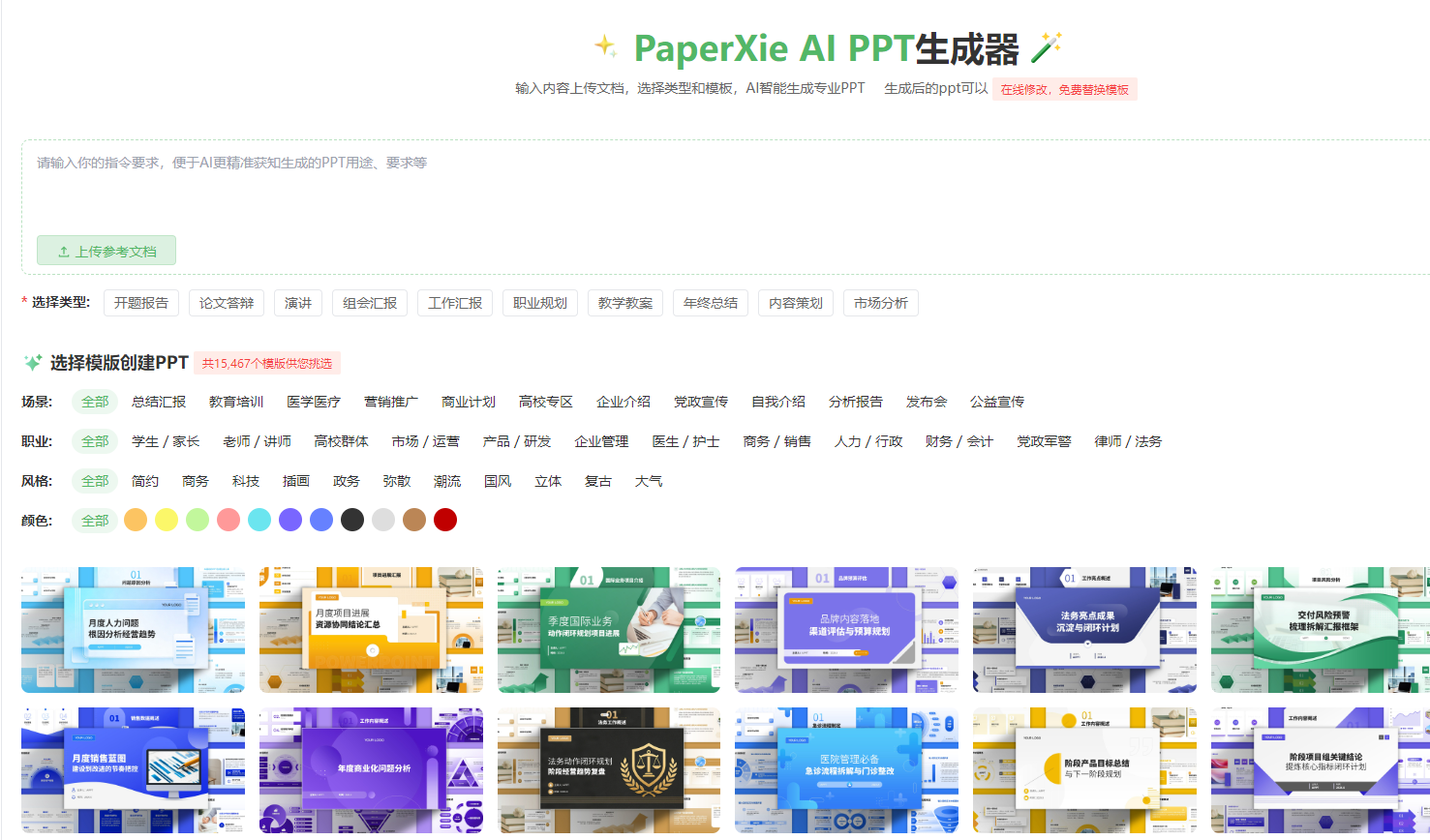Filter profession by 医生 / 护士
This screenshot has width=1430, height=840.
(x=685, y=441)
